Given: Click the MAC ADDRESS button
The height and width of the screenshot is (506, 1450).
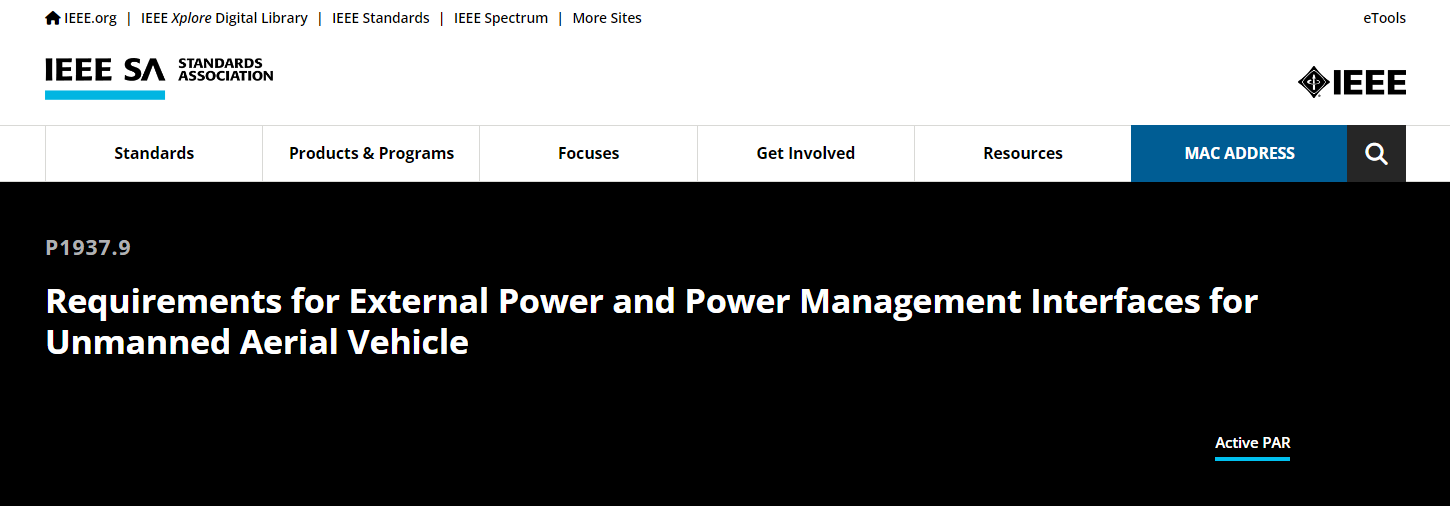Looking at the screenshot, I should click(x=1239, y=153).
